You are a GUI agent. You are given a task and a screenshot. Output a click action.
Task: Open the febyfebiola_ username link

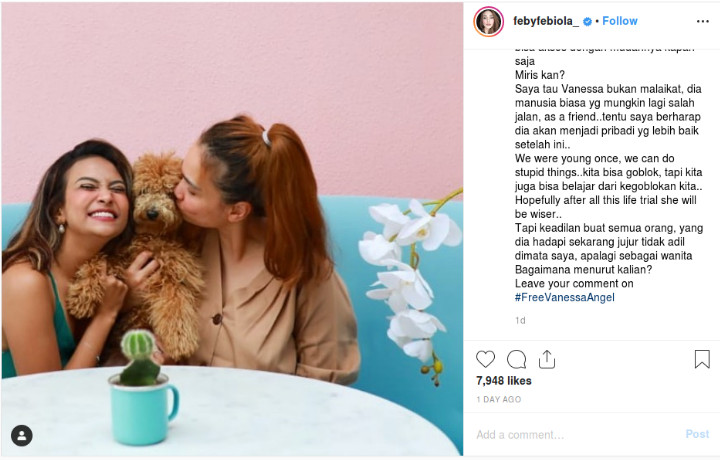point(546,21)
